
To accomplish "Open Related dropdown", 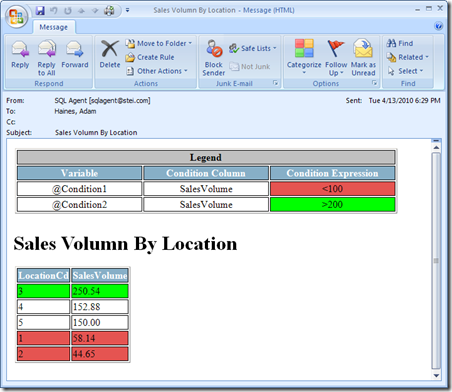I will pos(407,57).
